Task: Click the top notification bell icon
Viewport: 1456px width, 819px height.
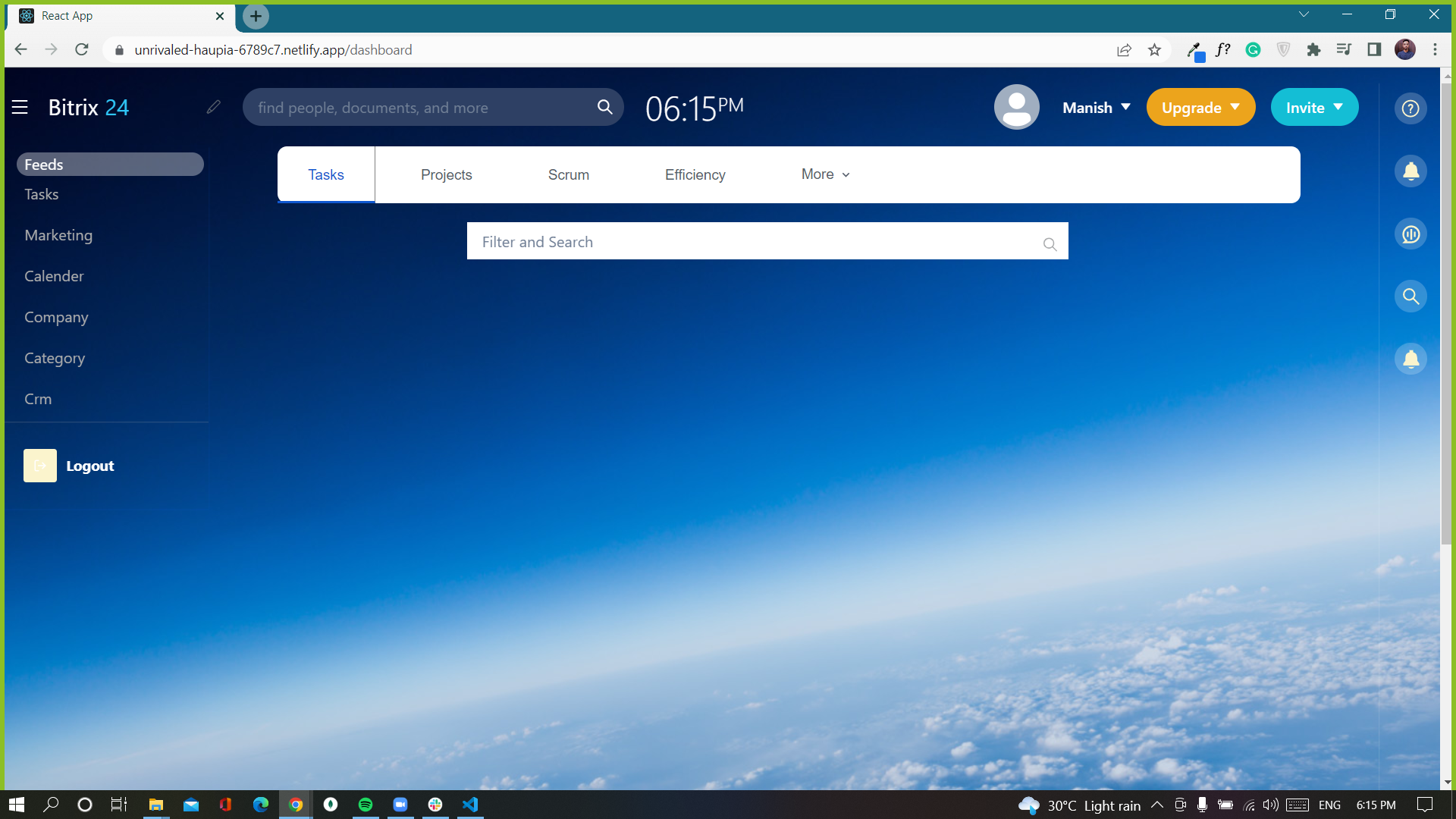Action: (x=1410, y=171)
